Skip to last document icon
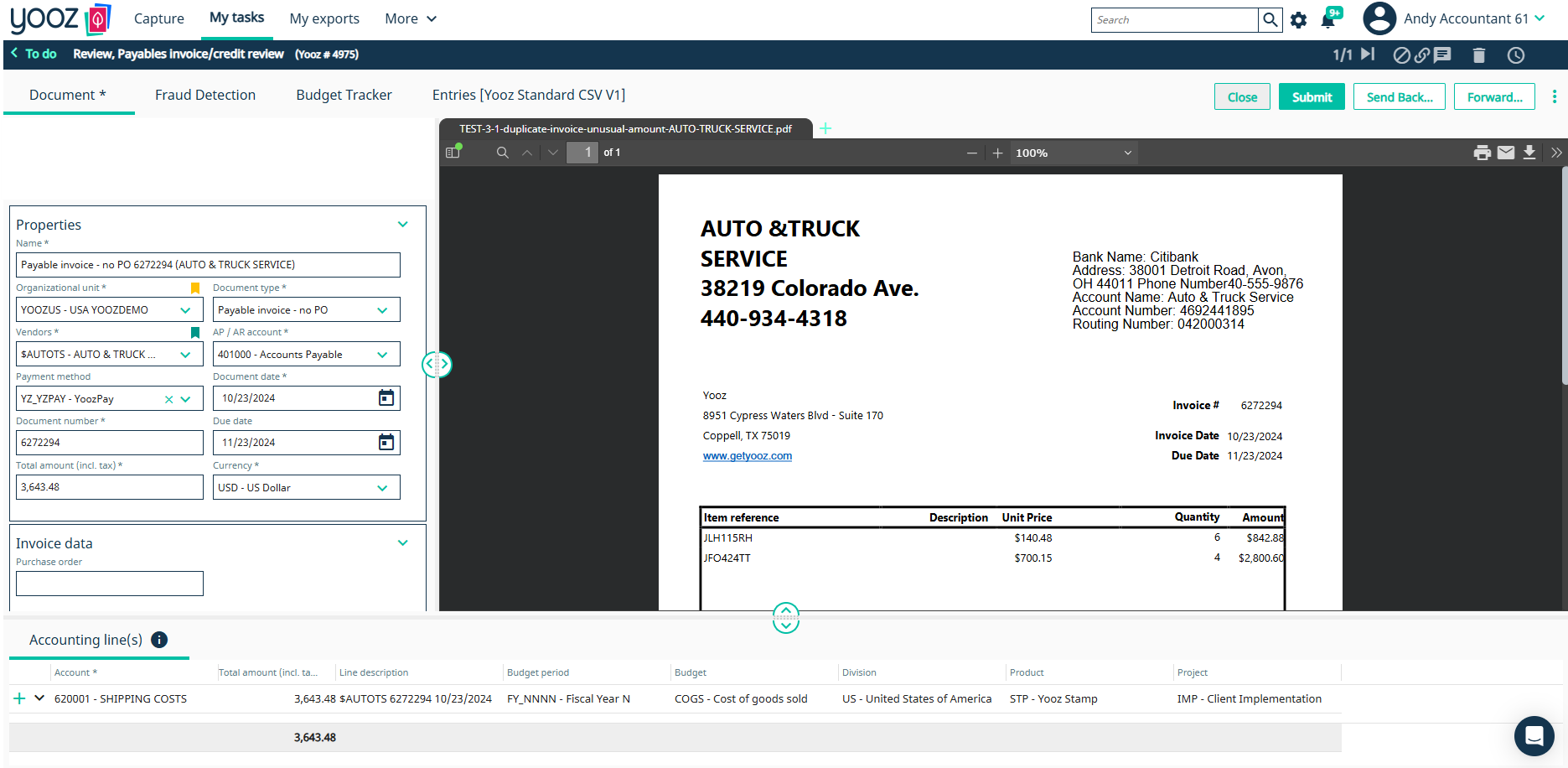The height and width of the screenshot is (768, 1568). point(1368,54)
